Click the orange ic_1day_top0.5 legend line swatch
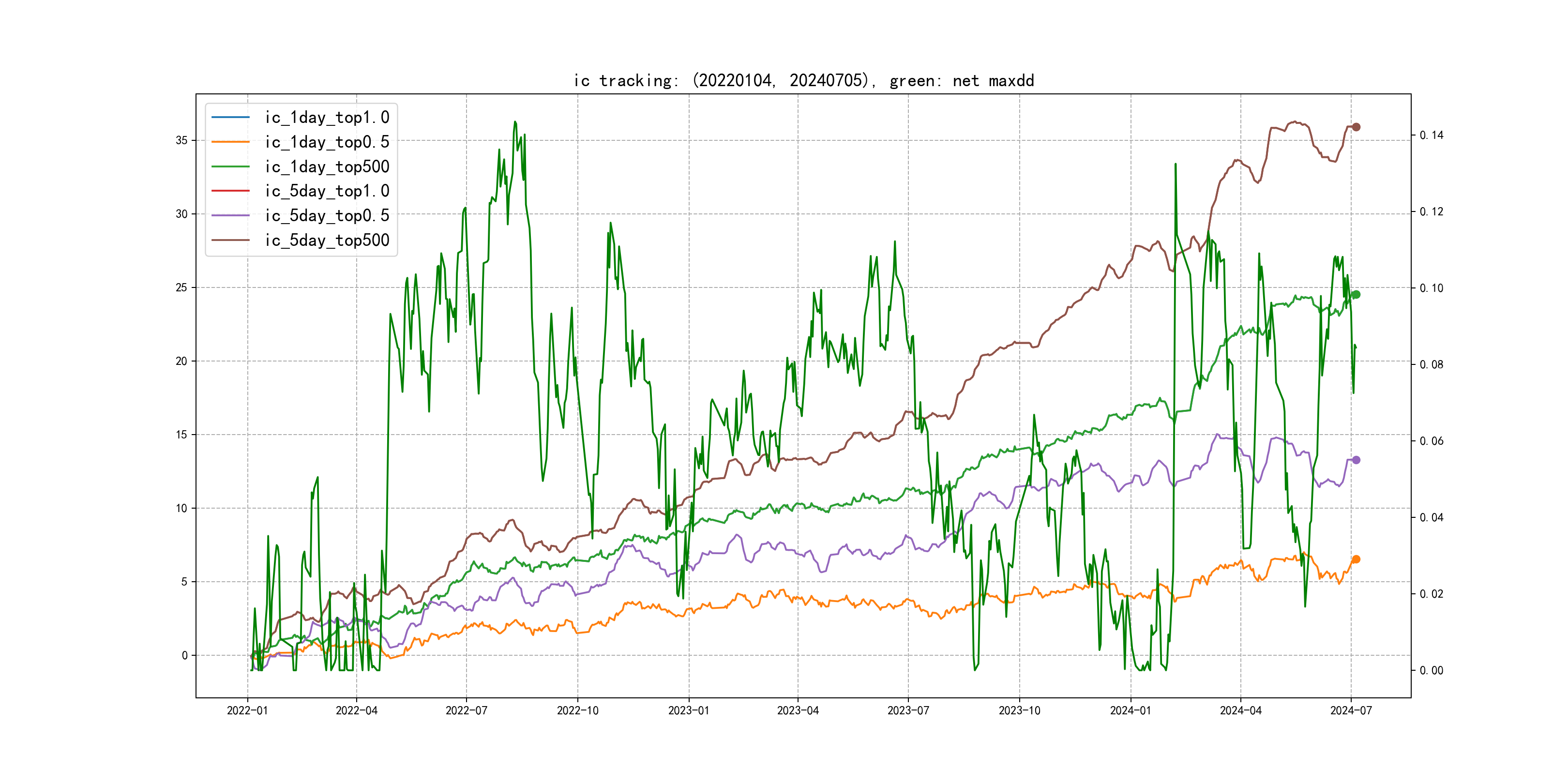The height and width of the screenshot is (784, 1568). [230, 142]
